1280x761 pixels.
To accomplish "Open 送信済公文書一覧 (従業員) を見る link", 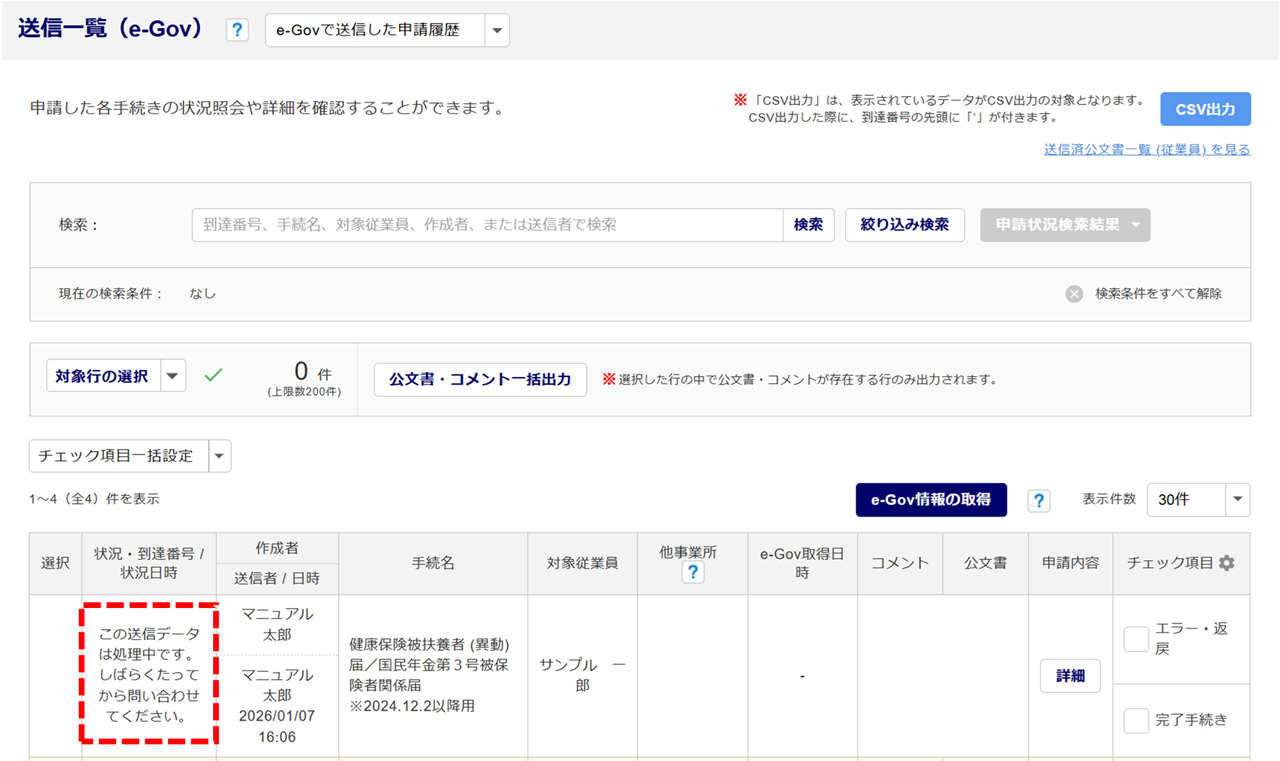I will 1146,150.
